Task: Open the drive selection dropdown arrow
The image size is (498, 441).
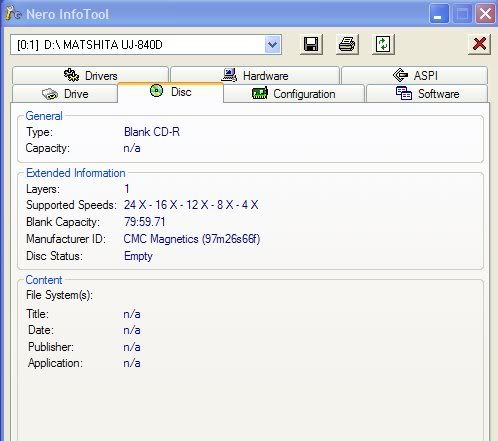Action: [273, 44]
